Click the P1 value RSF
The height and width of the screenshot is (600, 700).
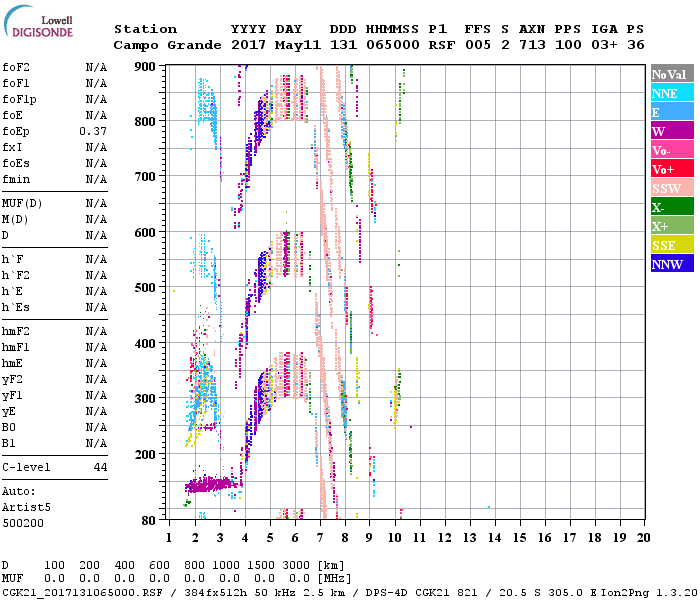442,45
